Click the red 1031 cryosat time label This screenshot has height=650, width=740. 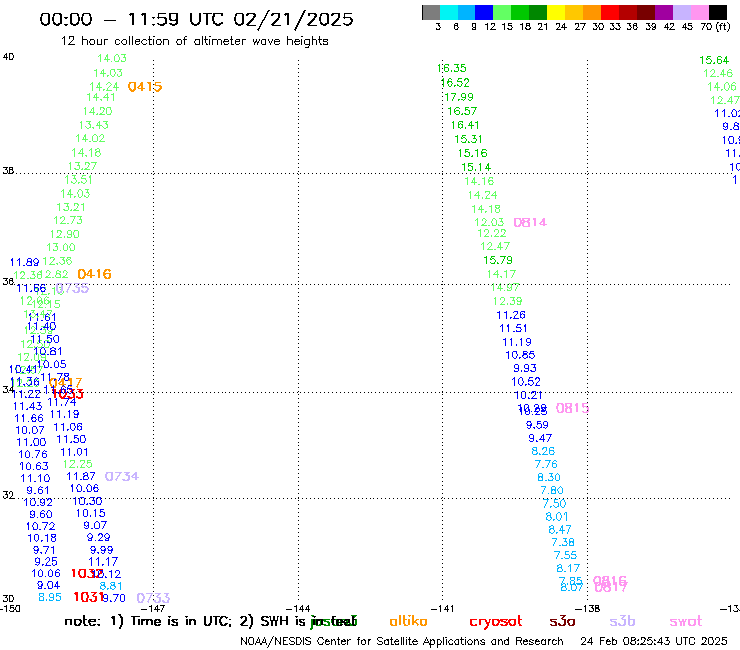coord(88,597)
